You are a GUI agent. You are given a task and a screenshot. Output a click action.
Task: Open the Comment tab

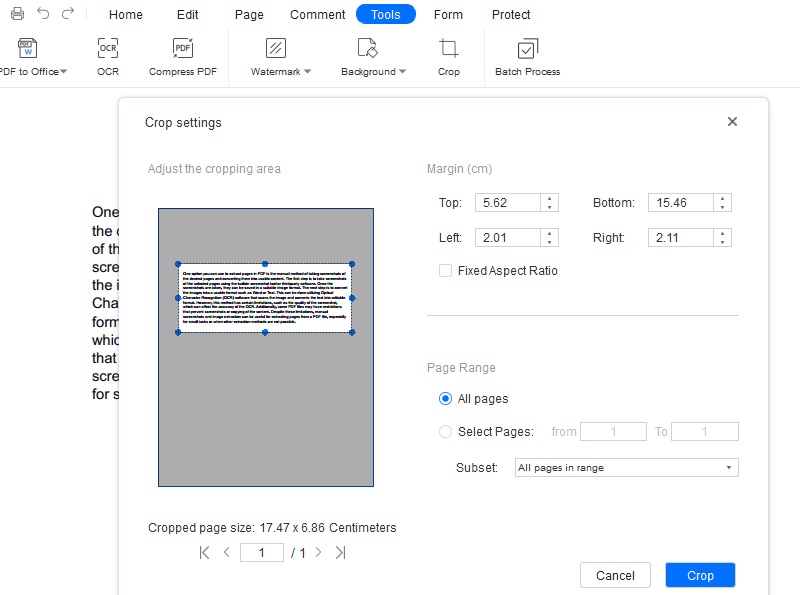317,14
